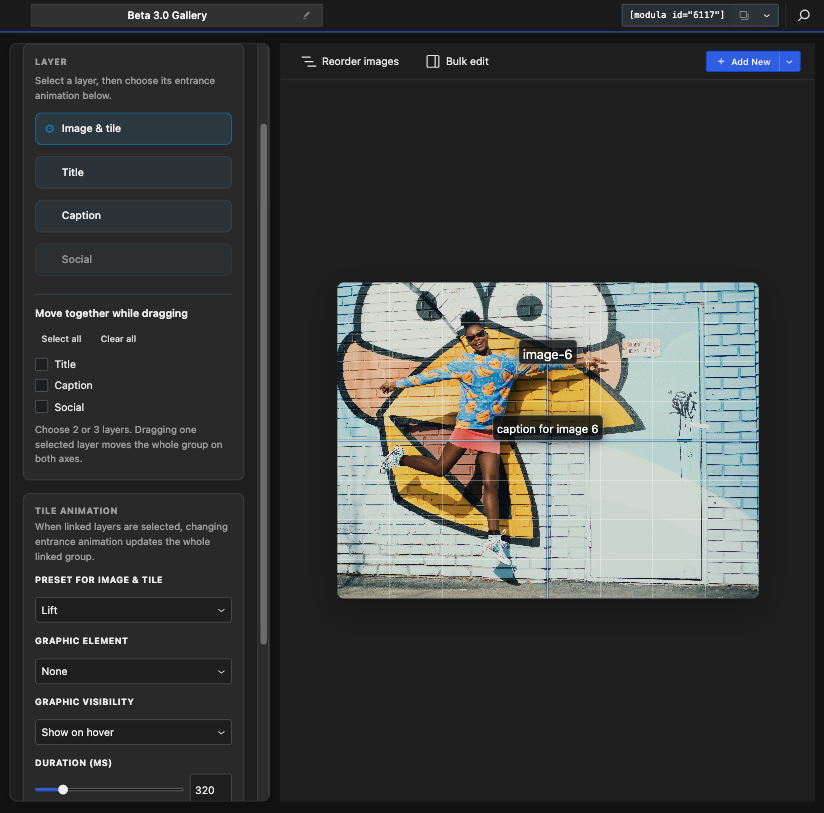Check the Social move-together checkbox
The image size is (824, 813).
(x=42, y=407)
